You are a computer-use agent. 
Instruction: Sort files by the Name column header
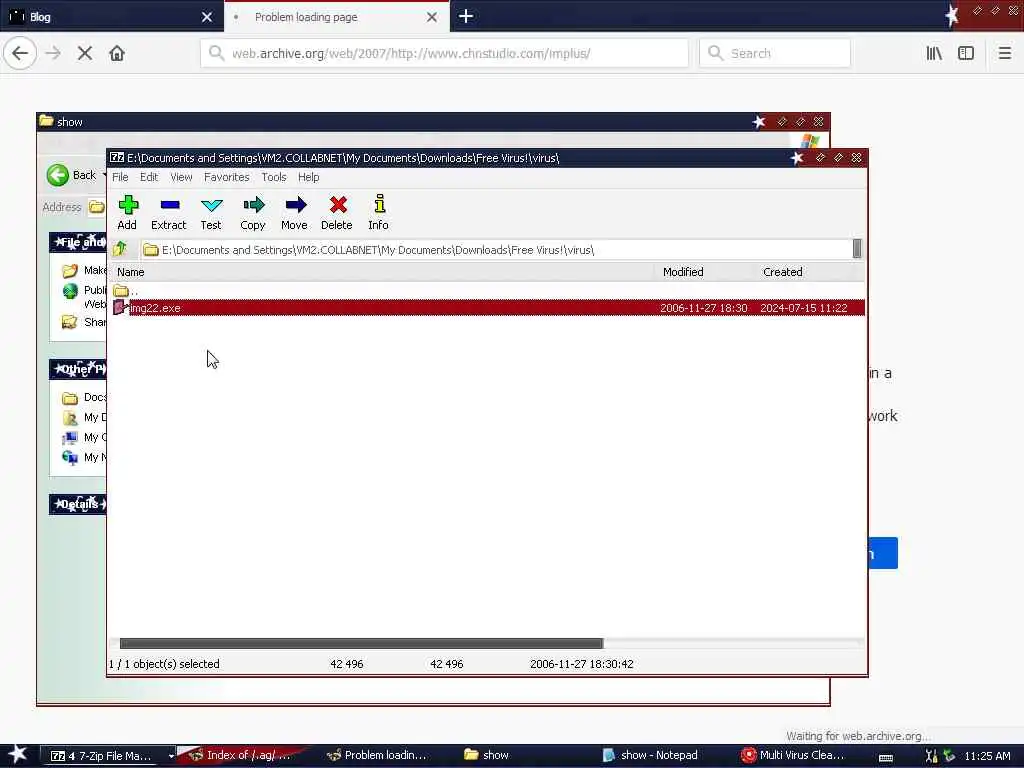382,272
